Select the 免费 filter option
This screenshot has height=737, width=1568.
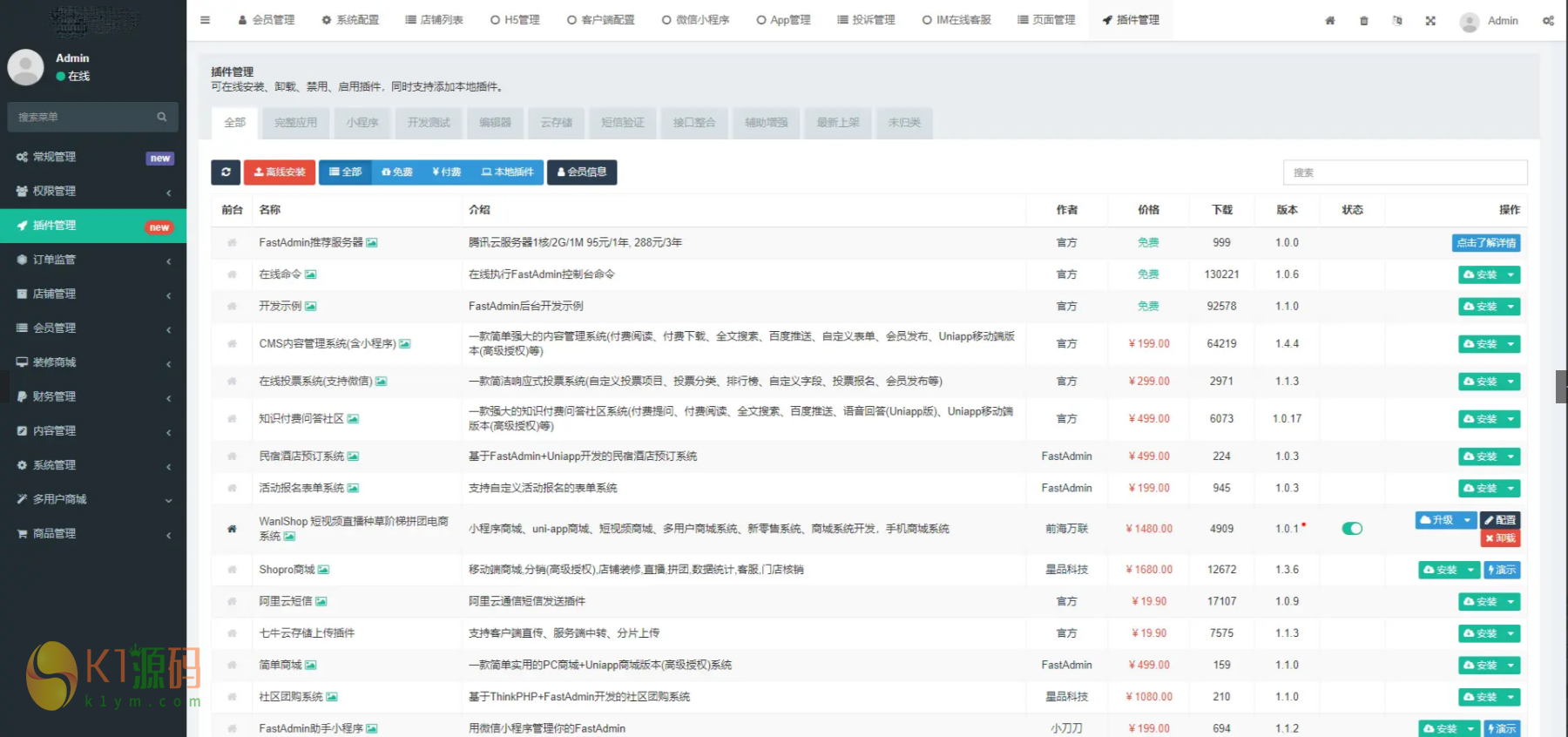tap(397, 172)
